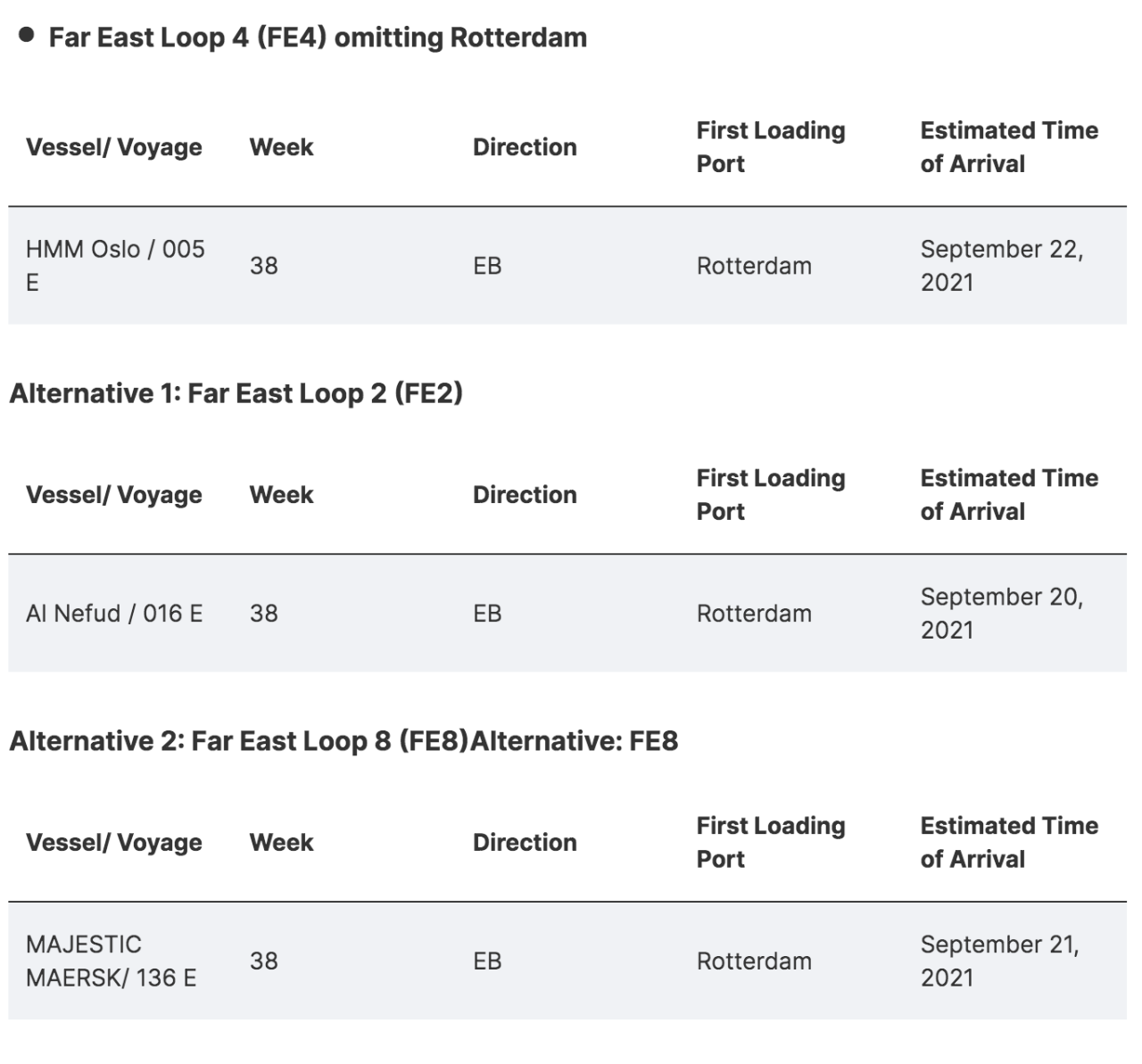Screen dimensions: 1142x1064
Task: Click 'Rotterdam' in the HMM Oslo row
Action: click(x=754, y=266)
